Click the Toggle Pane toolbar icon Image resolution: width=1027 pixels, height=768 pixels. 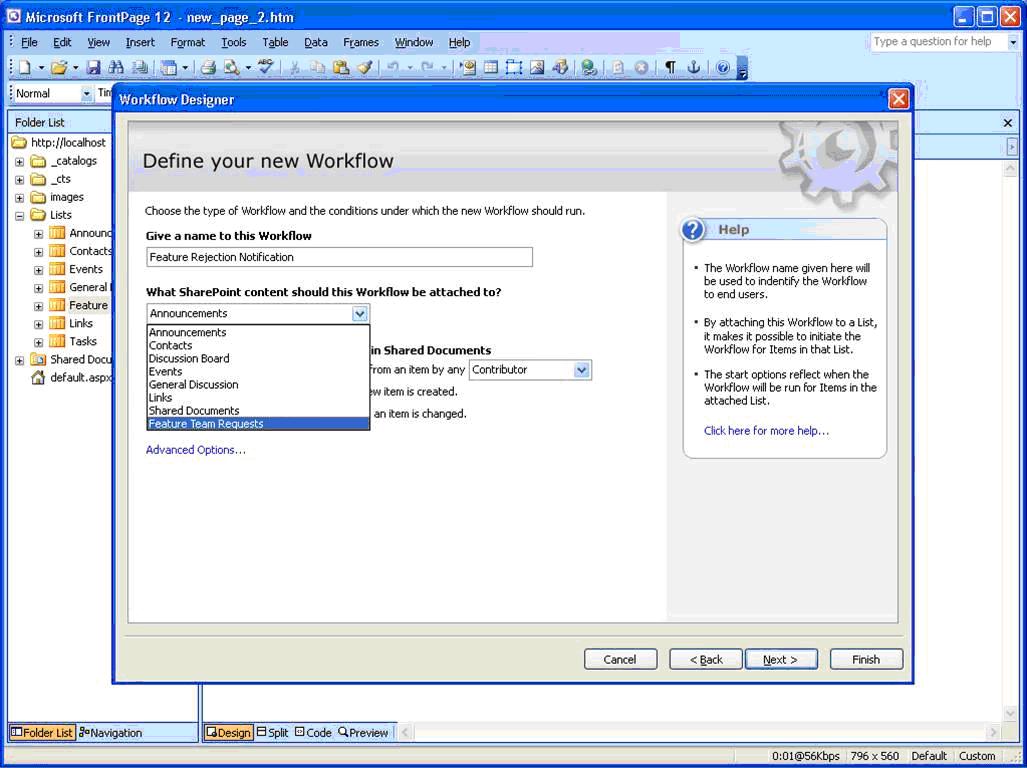tap(169, 67)
